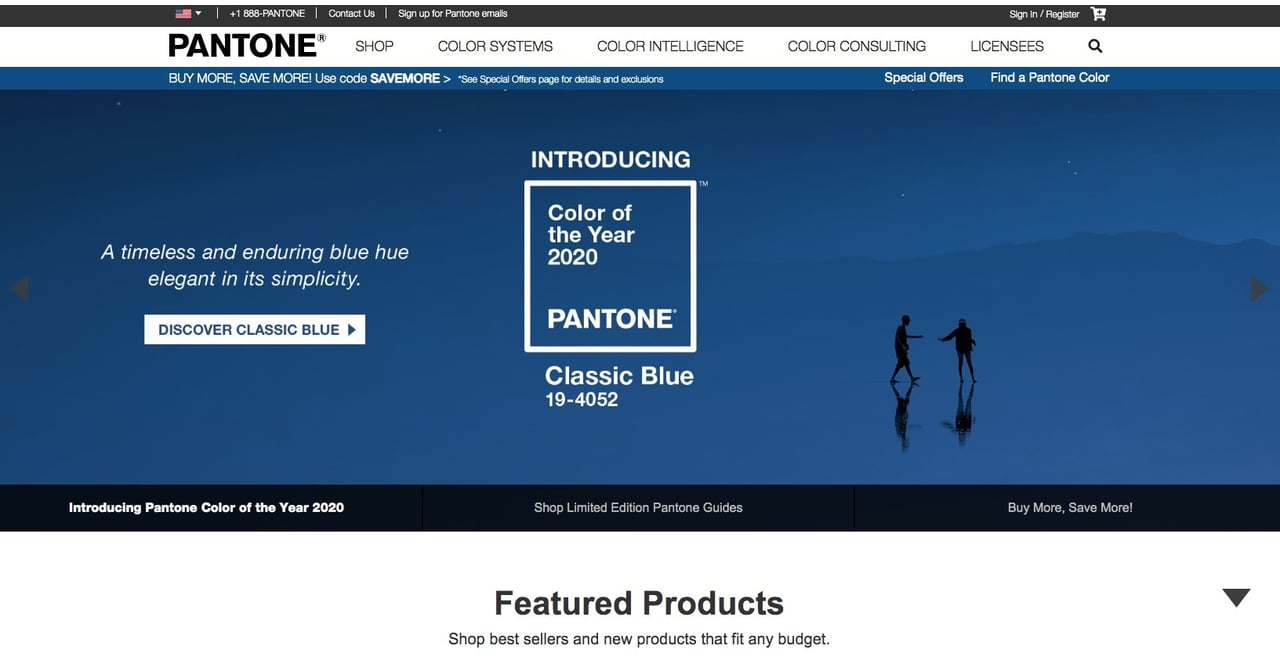Screen dimensions: 1280x670
Task: Open the US flag country selector
Action: click(x=188, y=14)
